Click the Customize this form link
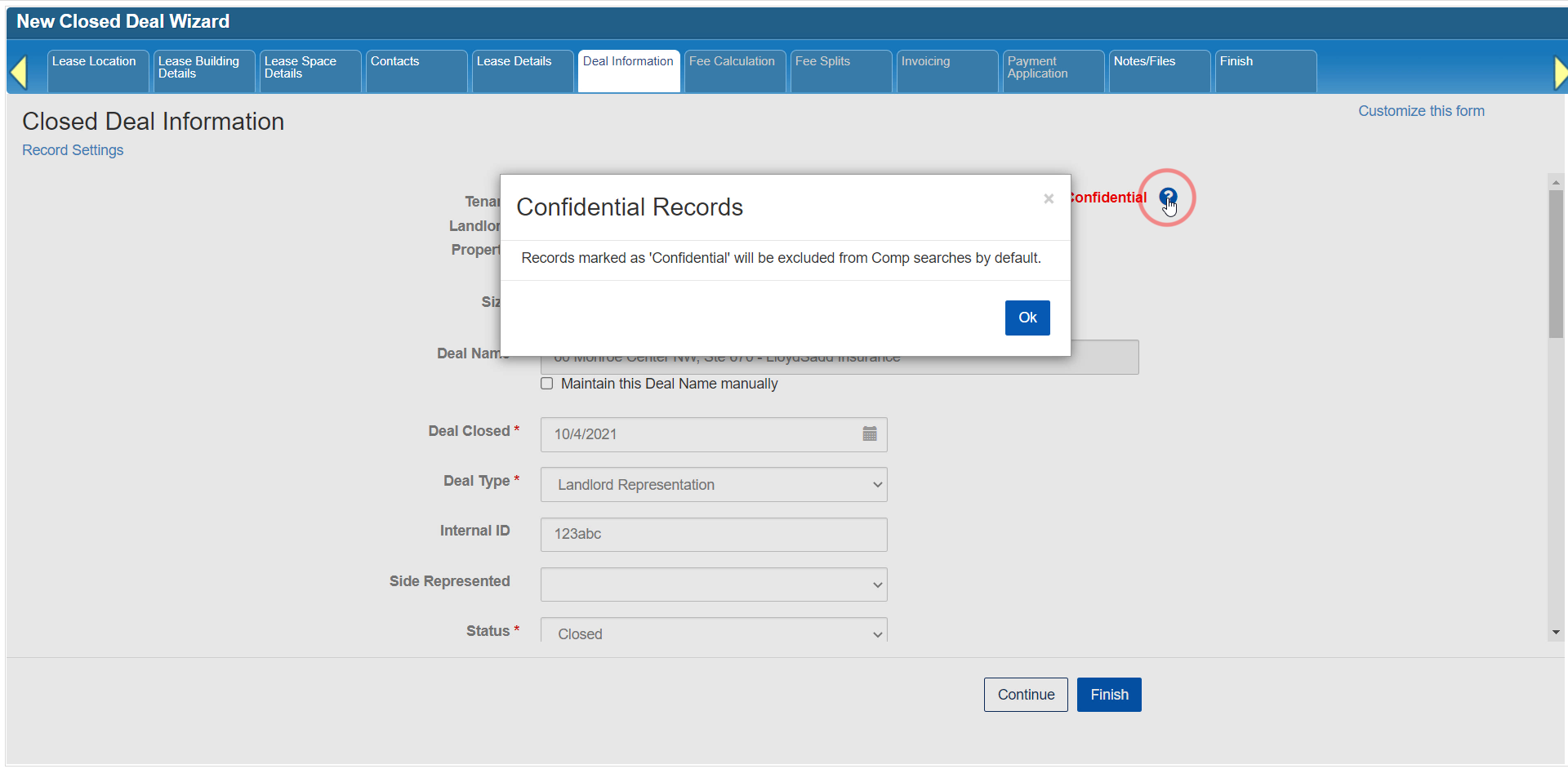This screenshot has height=769, width=1568. point(1420,111)
